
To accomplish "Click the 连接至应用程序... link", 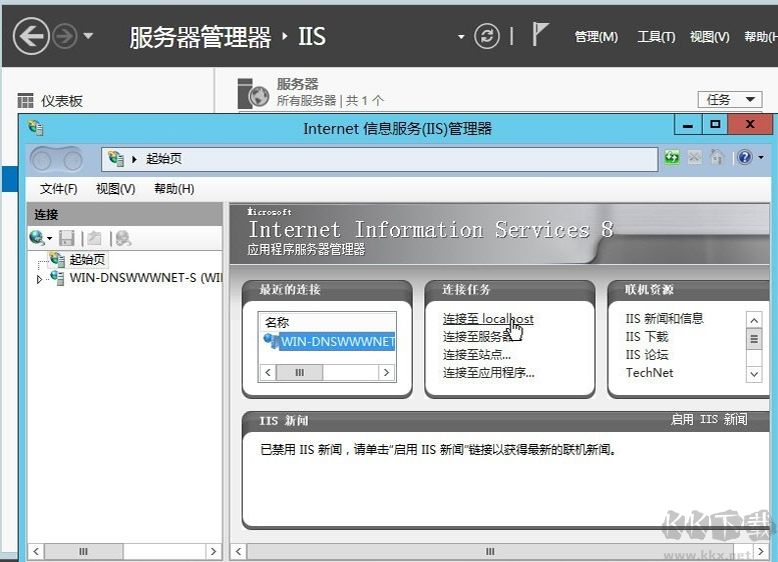I will click(489, 373).
